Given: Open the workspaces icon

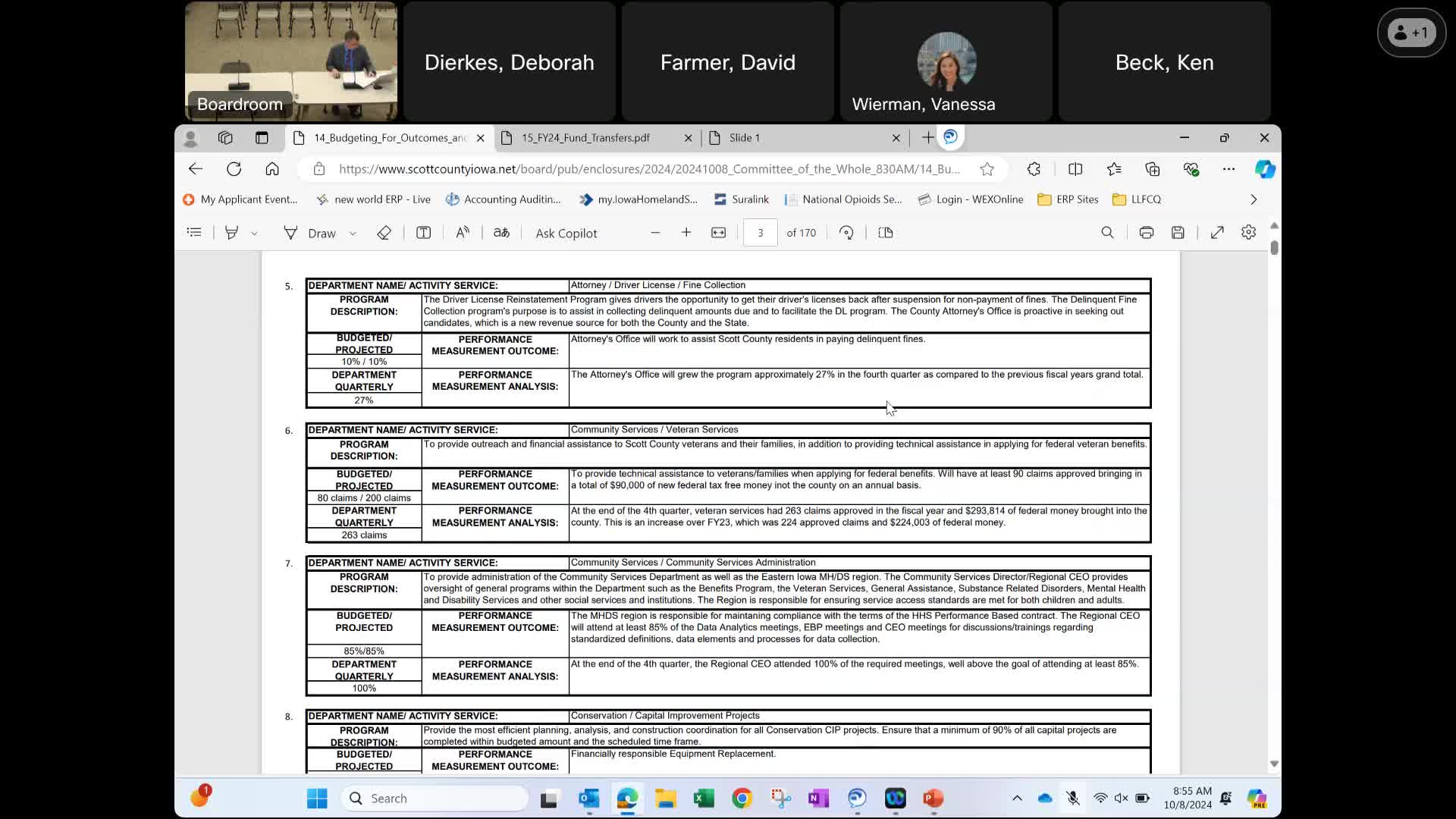Looking at the screenshot, I should click(225, 138).
